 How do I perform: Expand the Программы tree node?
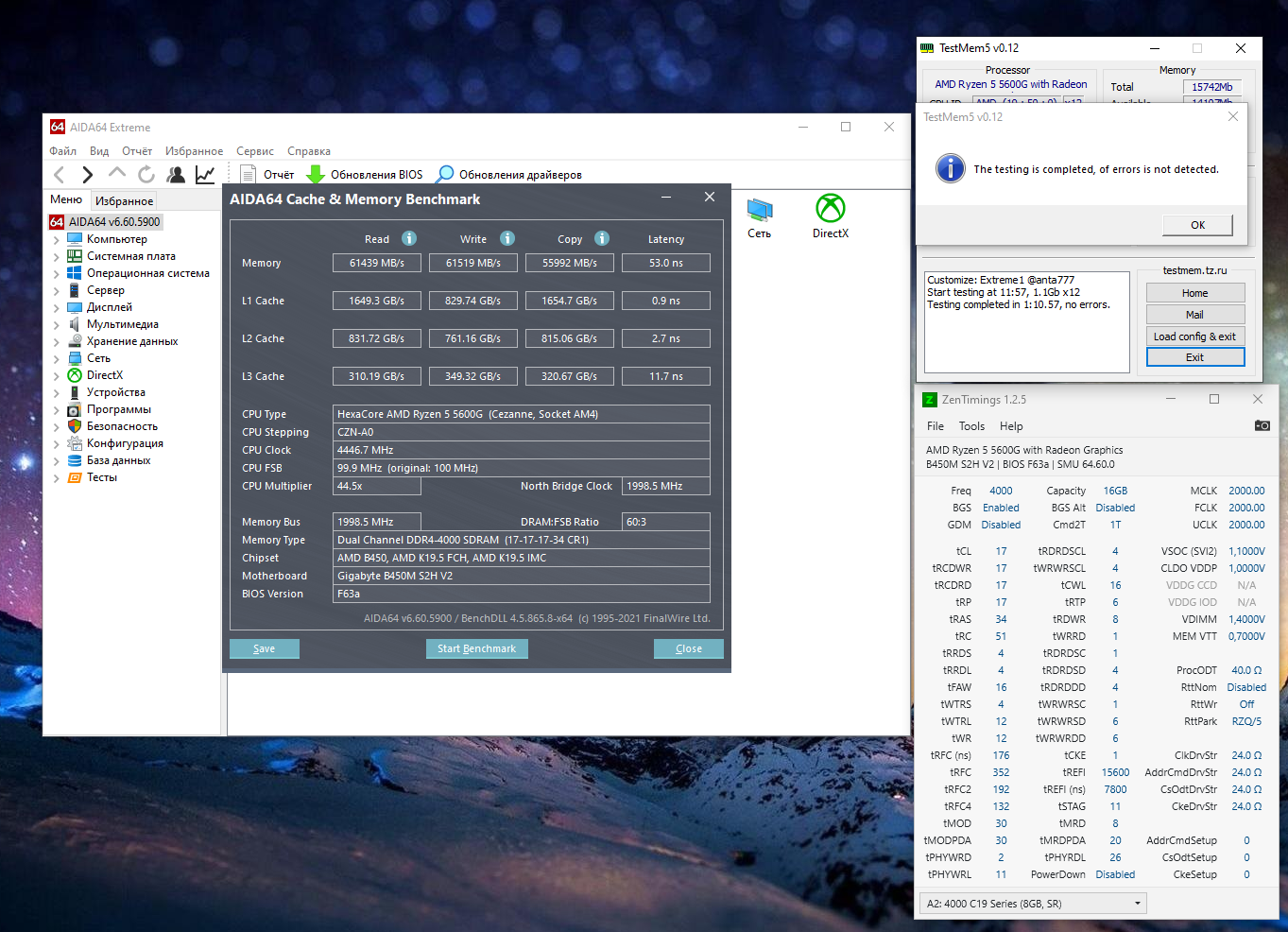coord(57,410)
